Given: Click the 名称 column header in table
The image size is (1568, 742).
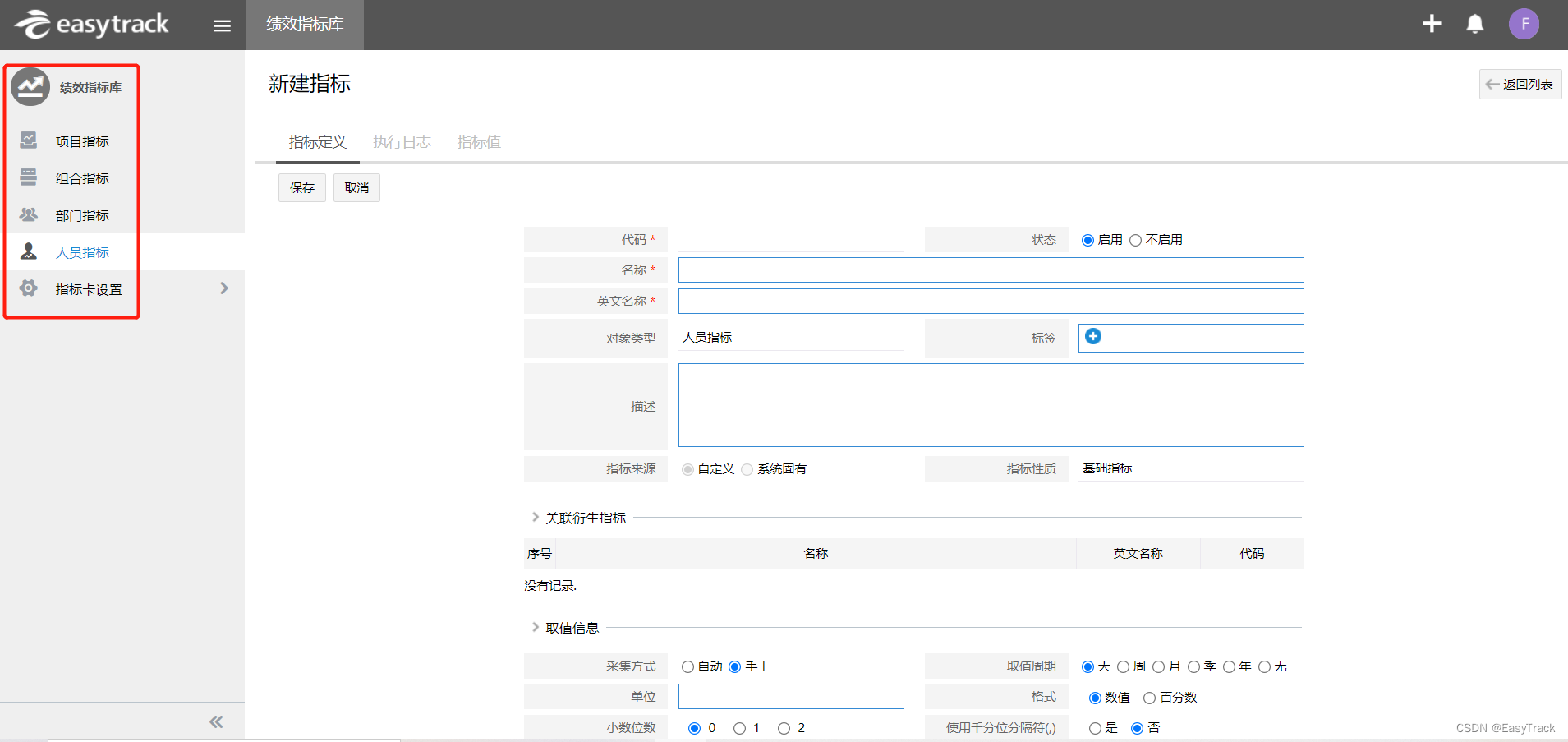Looking at the screenshot, I should 816,554.
